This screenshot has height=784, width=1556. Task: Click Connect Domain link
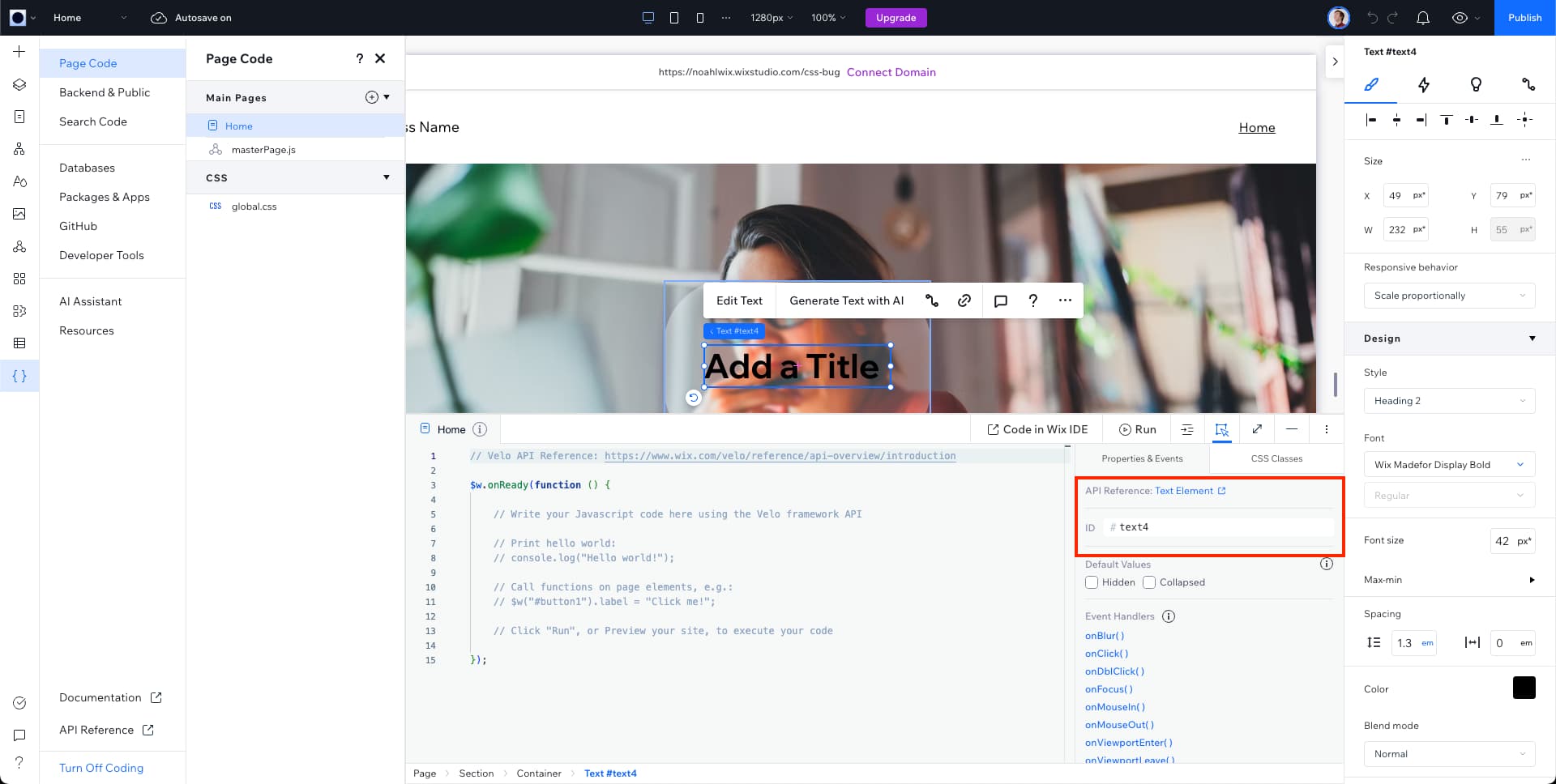891,72
